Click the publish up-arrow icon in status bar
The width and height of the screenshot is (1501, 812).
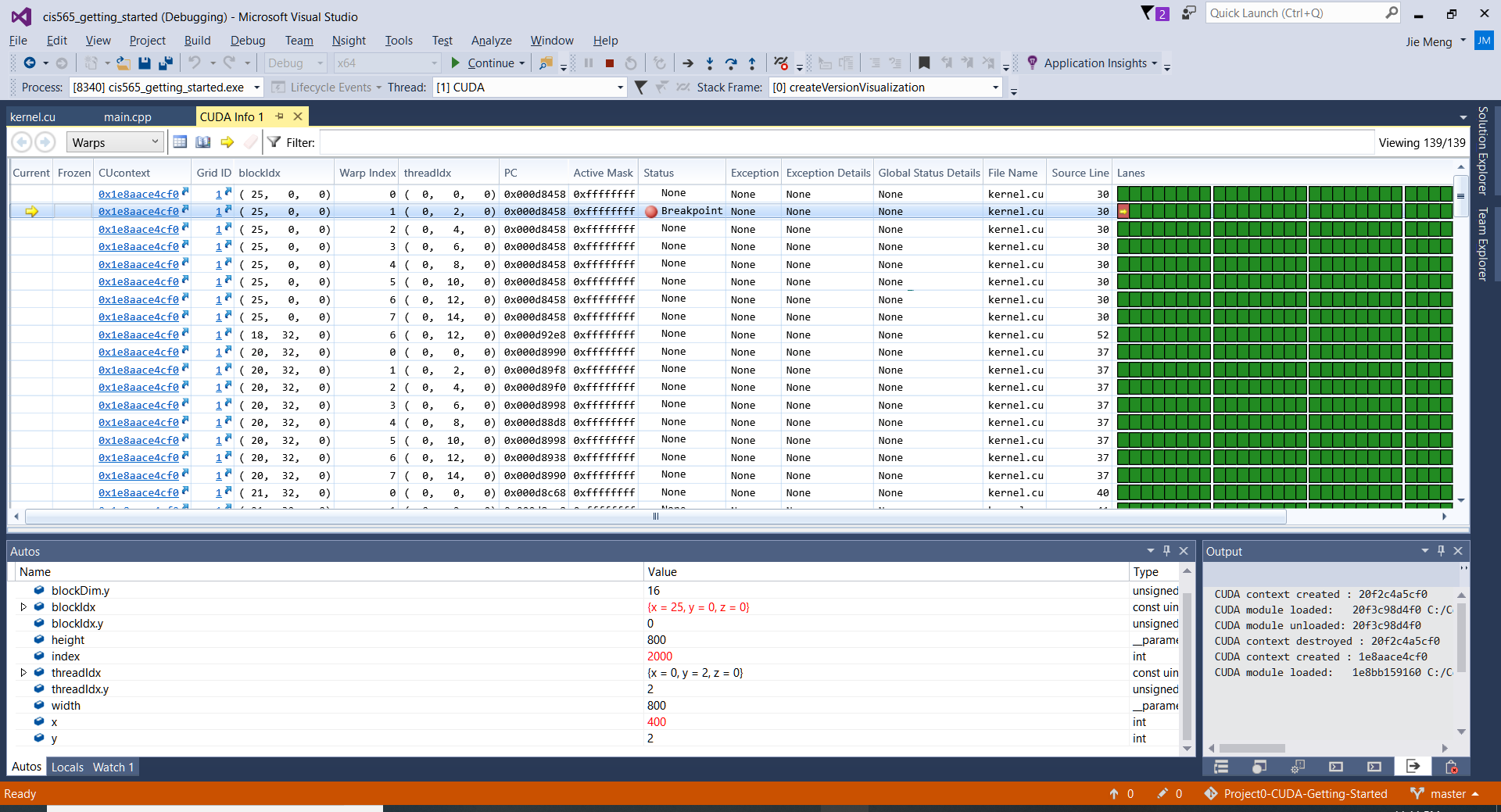[x=1114, y=794]
